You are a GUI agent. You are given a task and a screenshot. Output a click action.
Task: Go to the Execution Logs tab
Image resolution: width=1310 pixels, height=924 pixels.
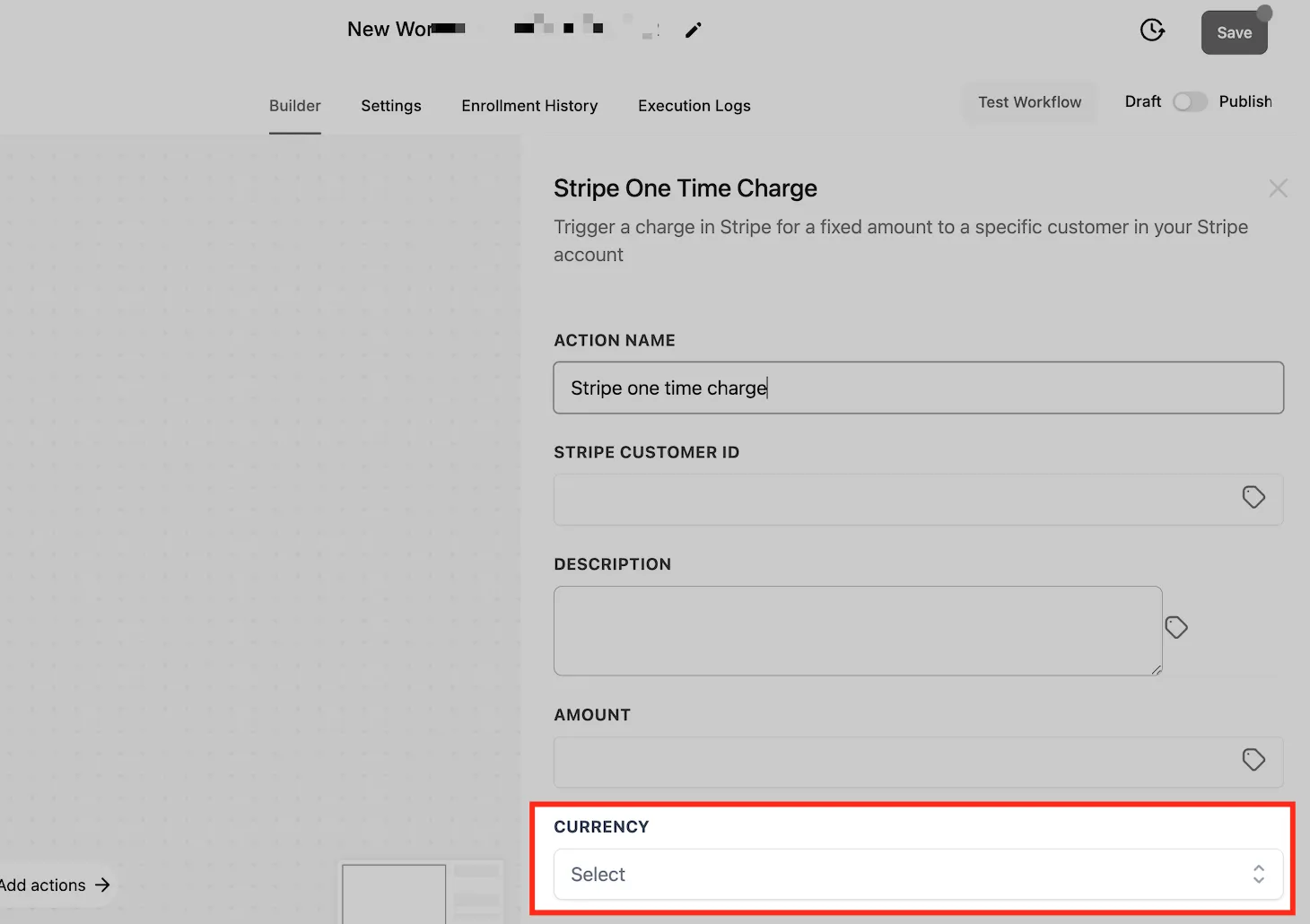coord(694,106)
